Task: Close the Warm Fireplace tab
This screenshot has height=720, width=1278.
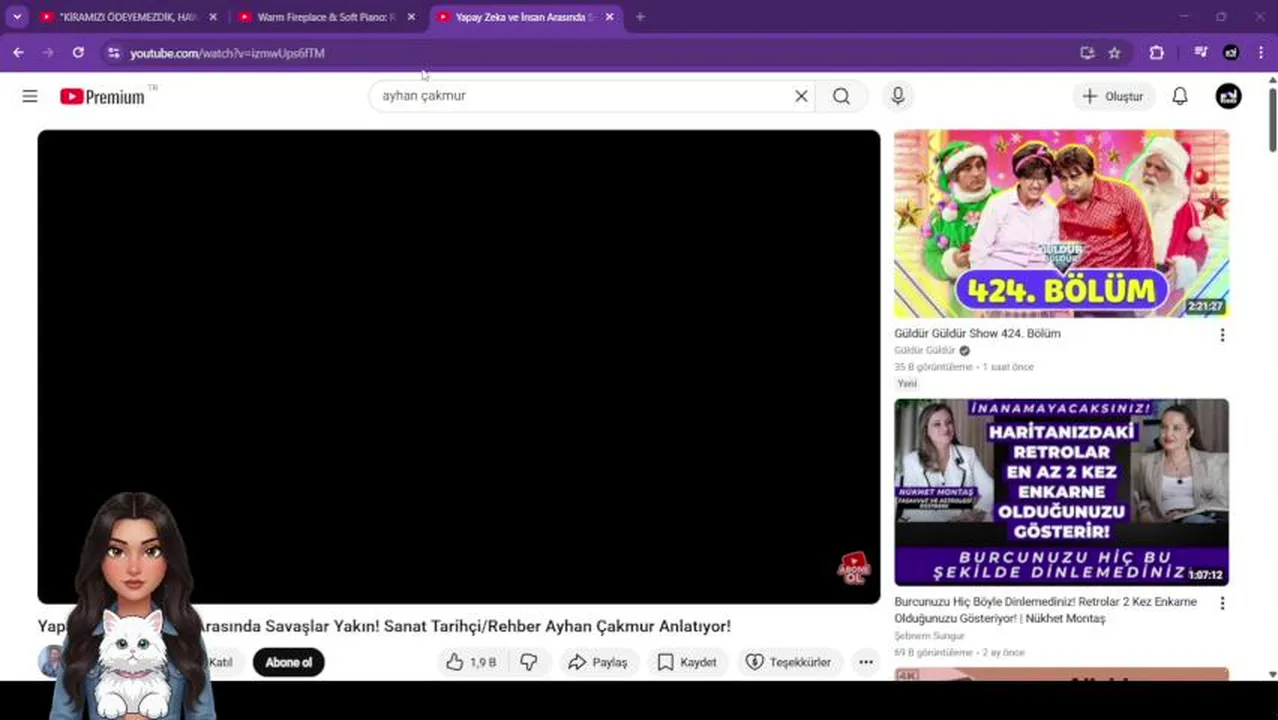Action: [x=411, y=17]
